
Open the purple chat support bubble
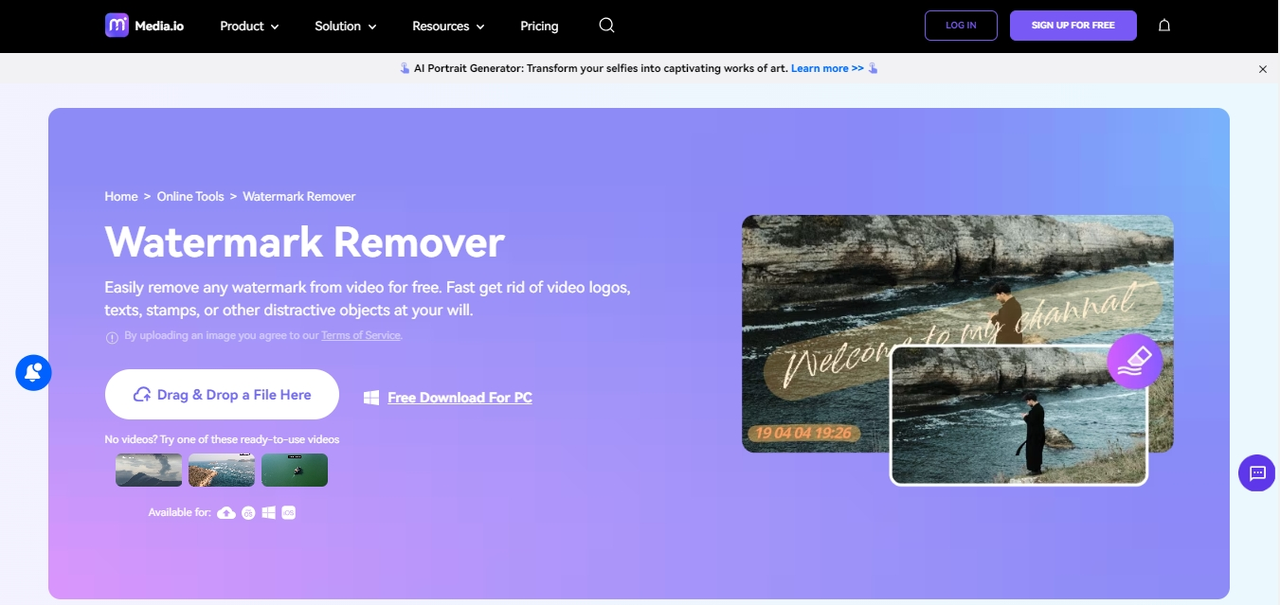click(1257, 473)
